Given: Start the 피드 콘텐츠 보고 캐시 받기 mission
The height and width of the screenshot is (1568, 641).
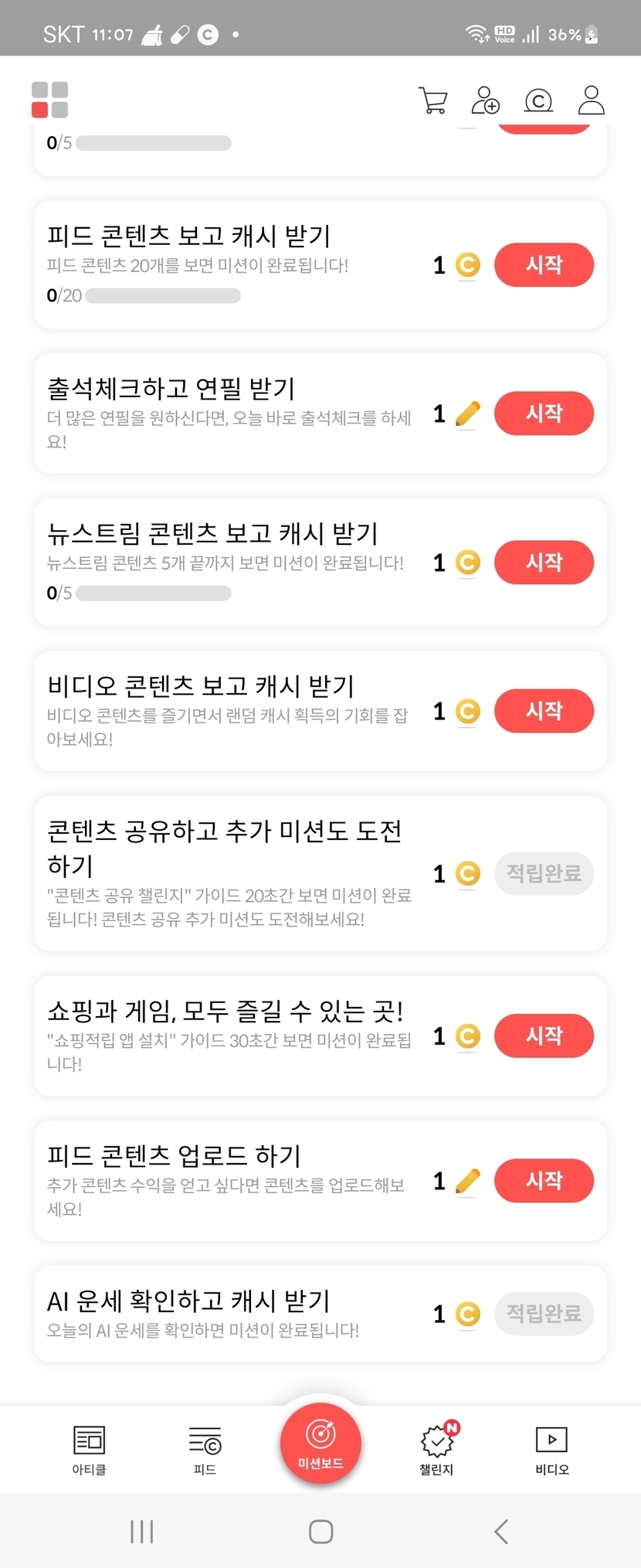Looking at the screenshot, I should tap(544, 265).
